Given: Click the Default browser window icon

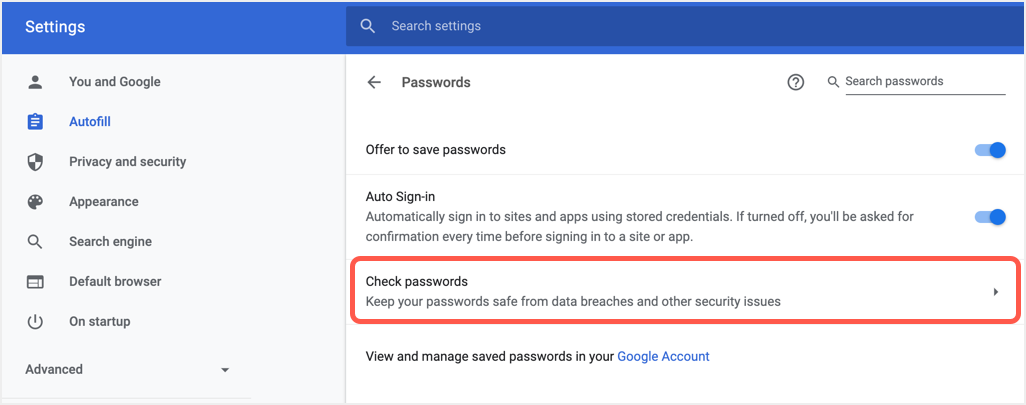Looking at the screenshot, I should tap(35, 282).
